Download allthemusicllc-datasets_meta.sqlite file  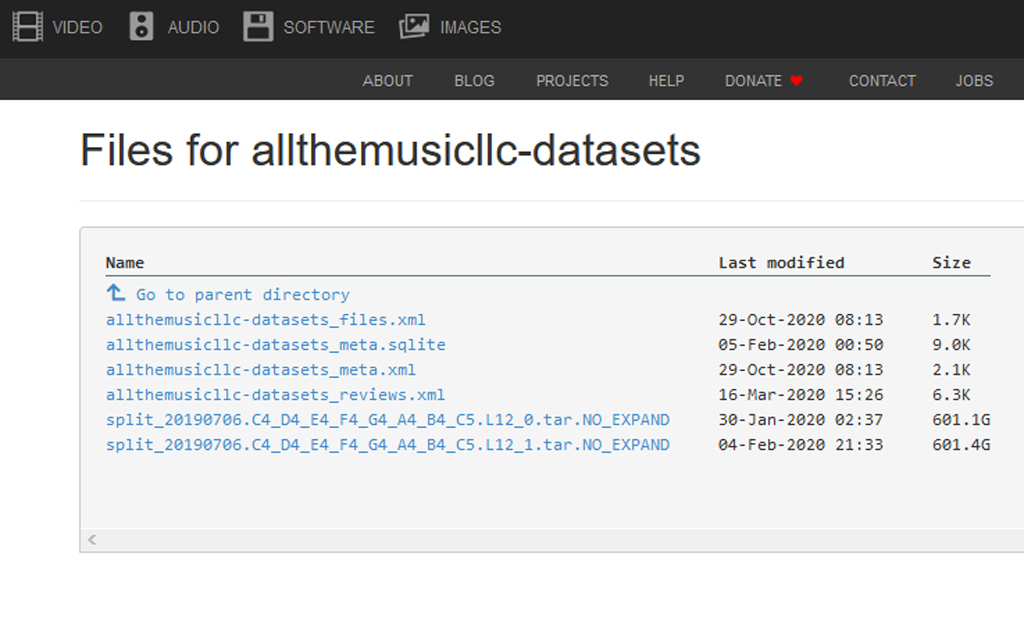coord(275,345)
